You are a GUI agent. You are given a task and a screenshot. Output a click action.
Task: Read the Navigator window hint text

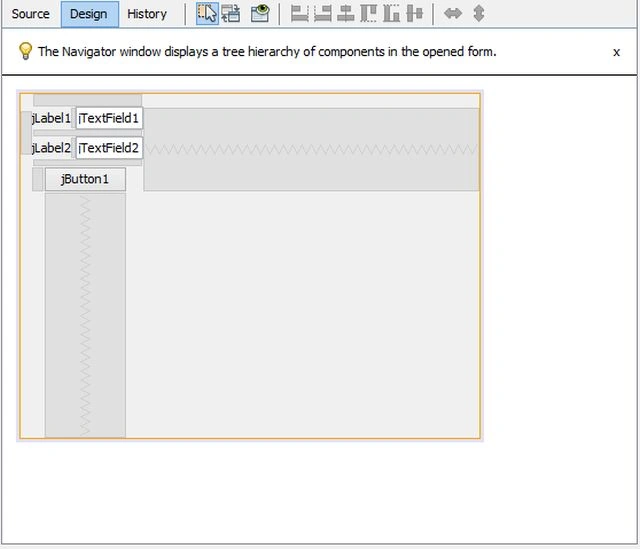tap(267, 52)
